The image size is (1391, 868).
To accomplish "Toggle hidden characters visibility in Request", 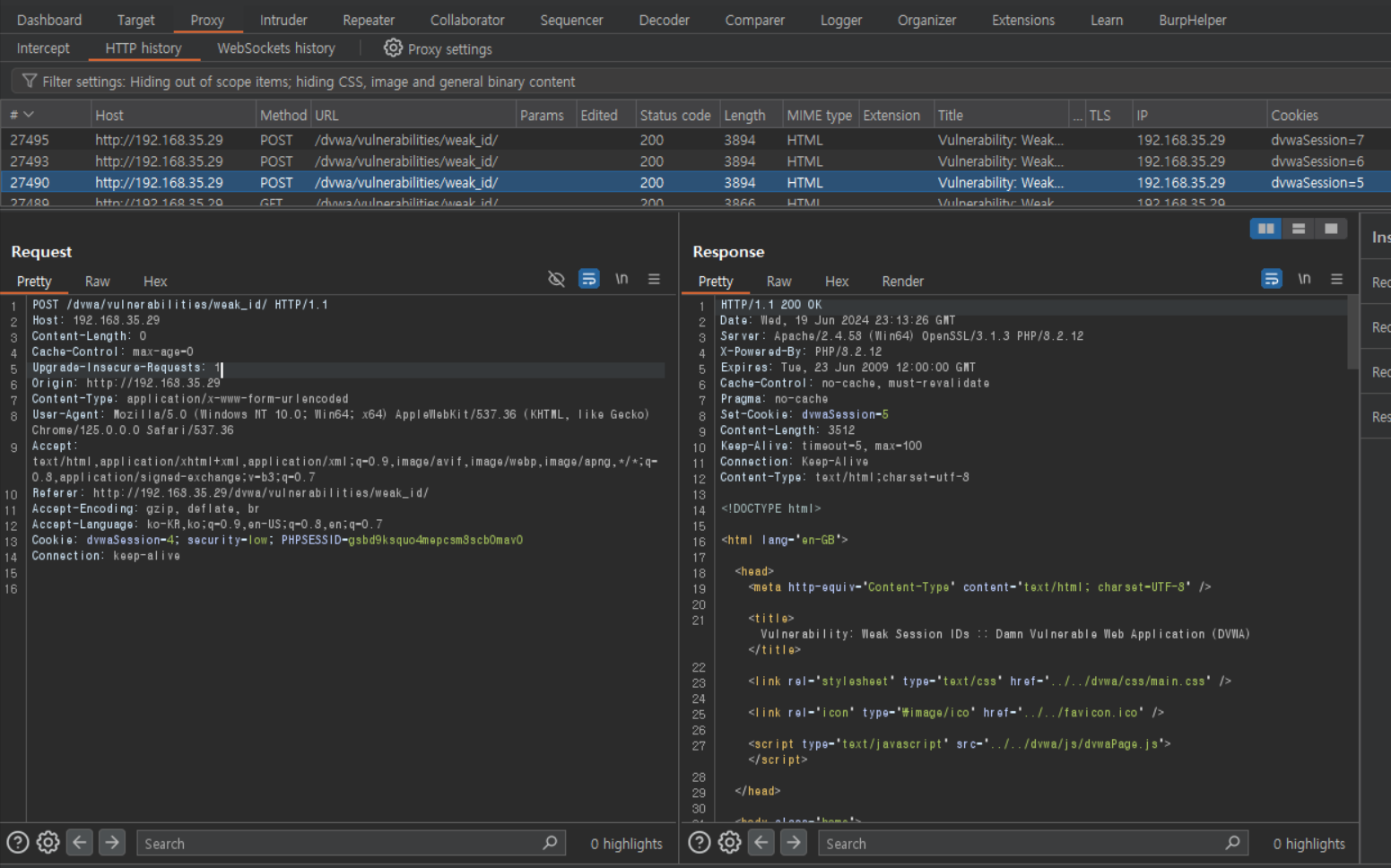I will point(556,280).
